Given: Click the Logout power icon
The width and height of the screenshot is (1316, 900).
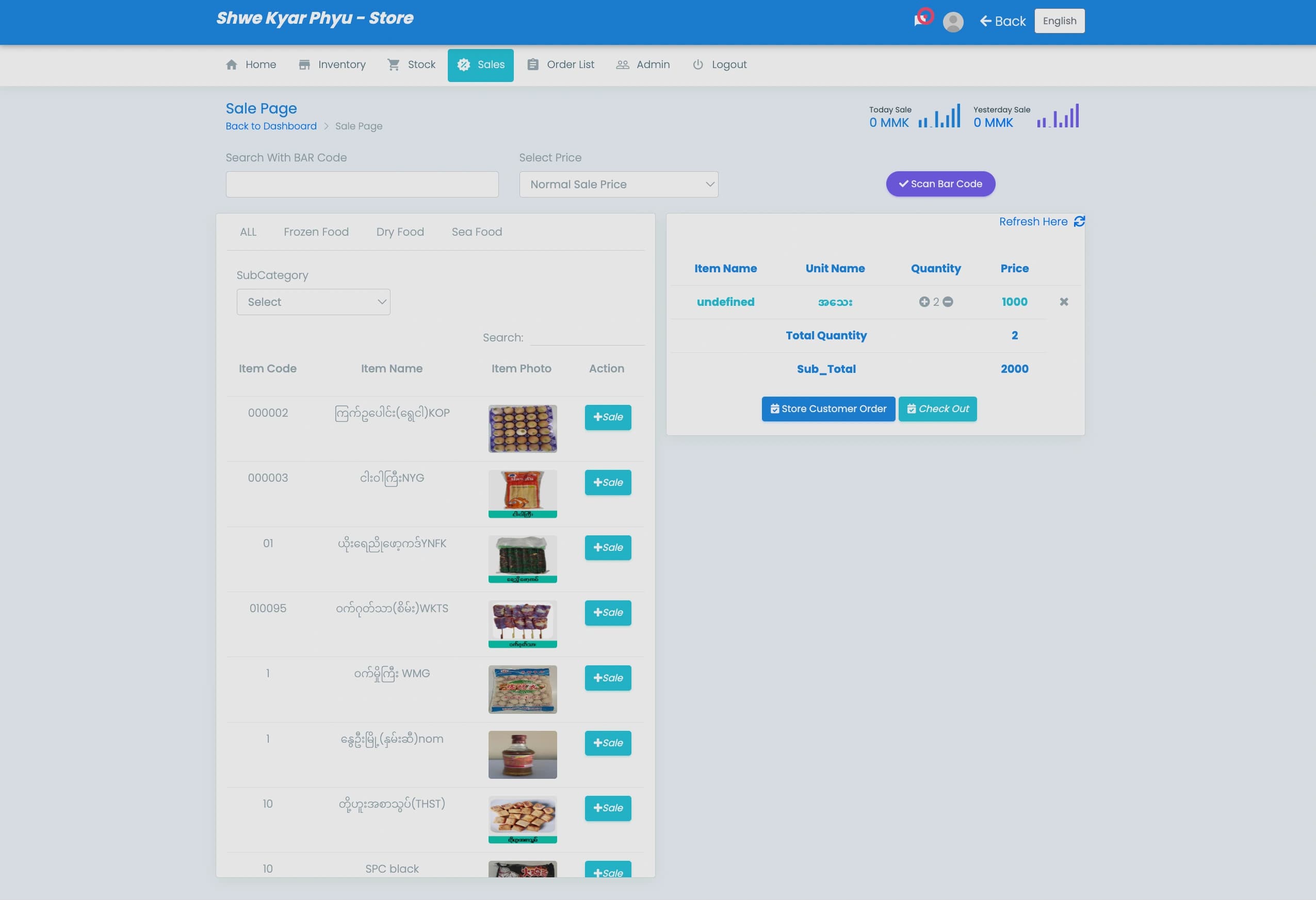Looking at the screenshot, I should pyautogui.click(x=697, y=64).
